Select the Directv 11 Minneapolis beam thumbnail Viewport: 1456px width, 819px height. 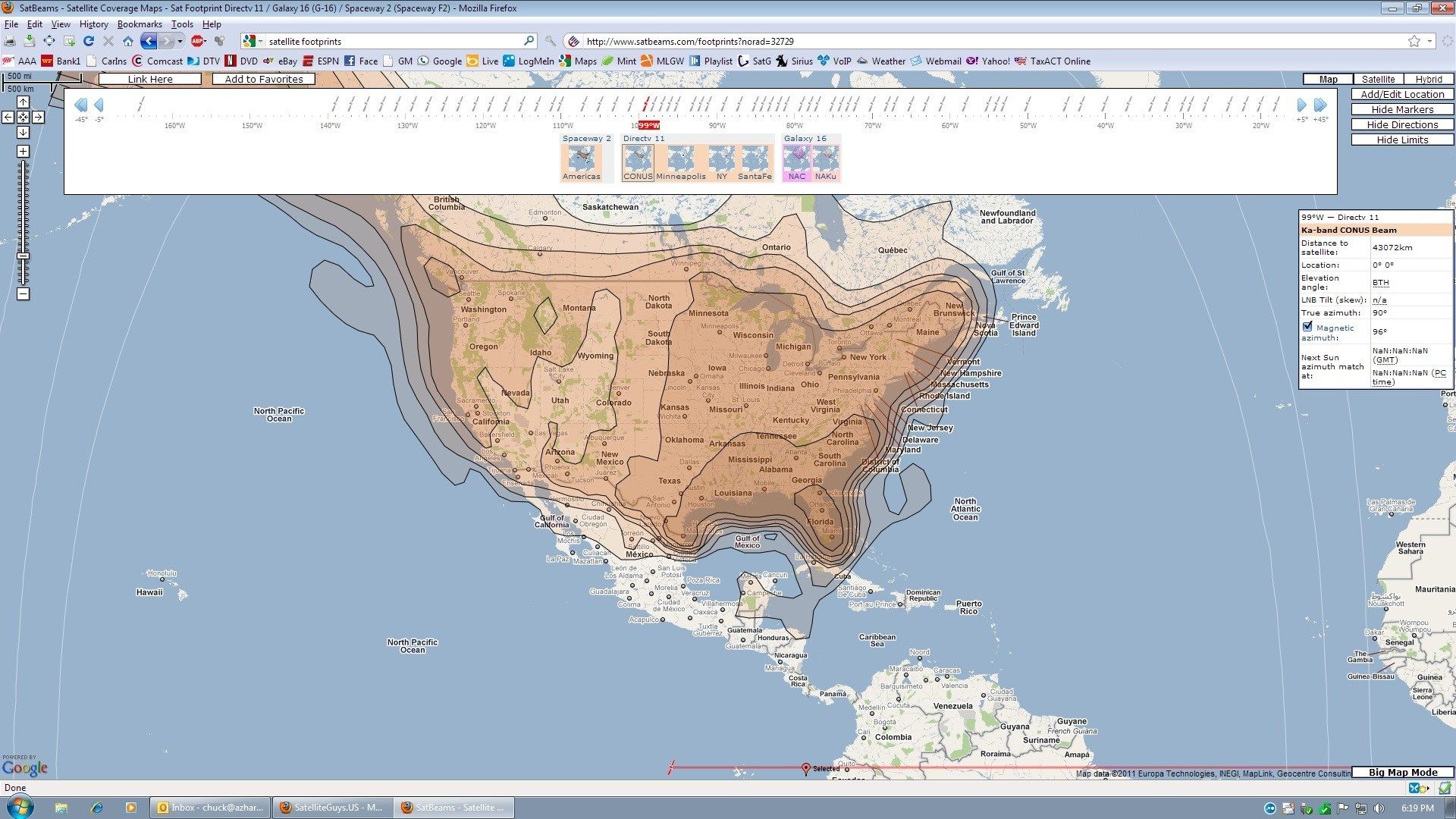click(x=680, y=162)
